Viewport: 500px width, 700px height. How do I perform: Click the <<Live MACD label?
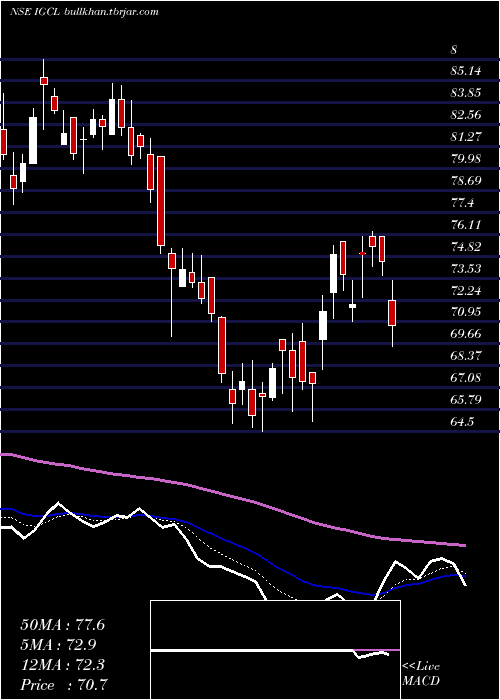(x=421, y=674)
